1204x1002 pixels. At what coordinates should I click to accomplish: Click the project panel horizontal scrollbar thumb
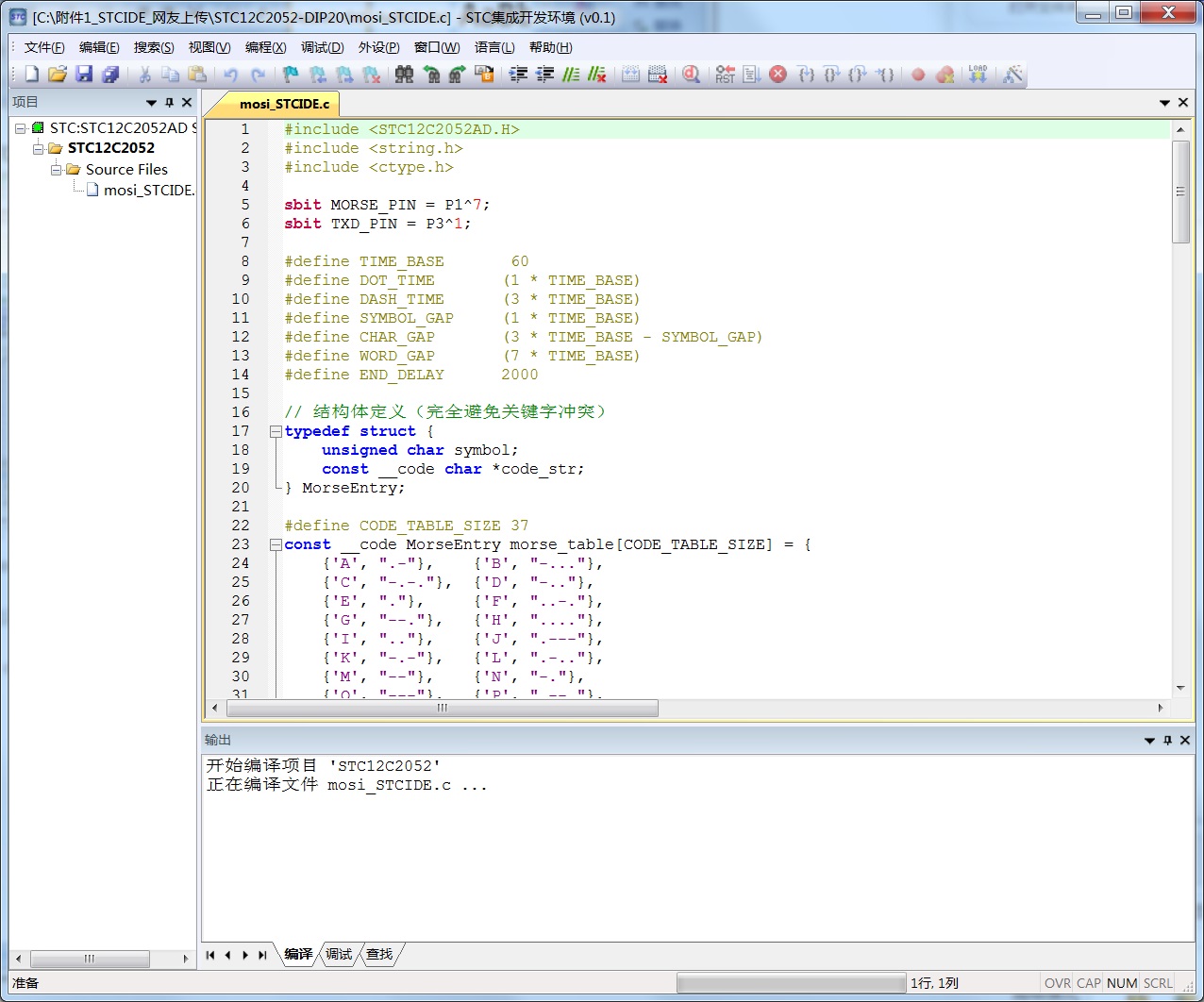(x=90, y=959)
